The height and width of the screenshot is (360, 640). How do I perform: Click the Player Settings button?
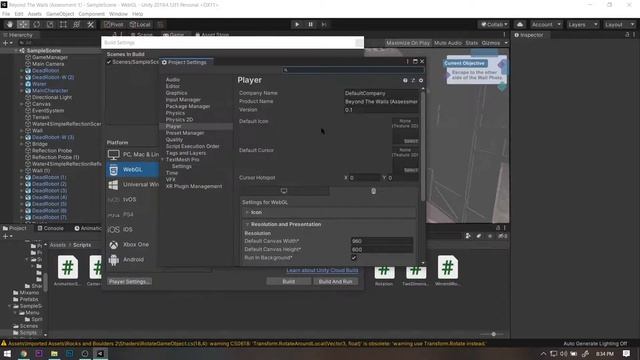[129, 282]
